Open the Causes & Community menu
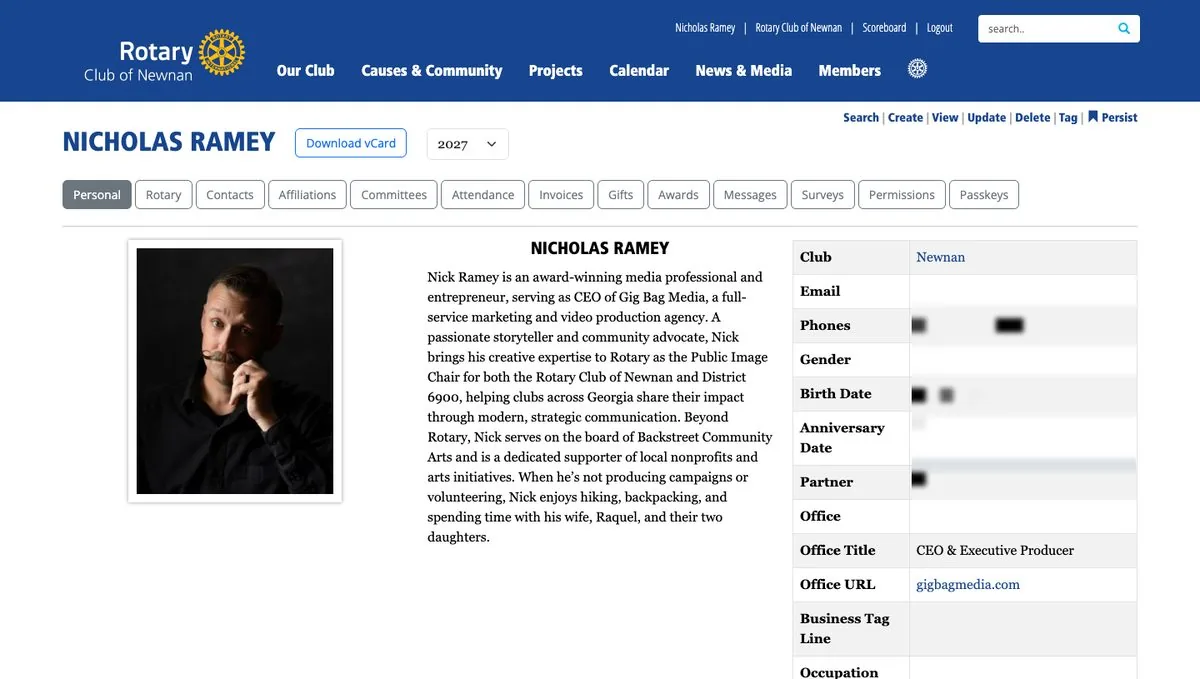 [x=431, y=70]
